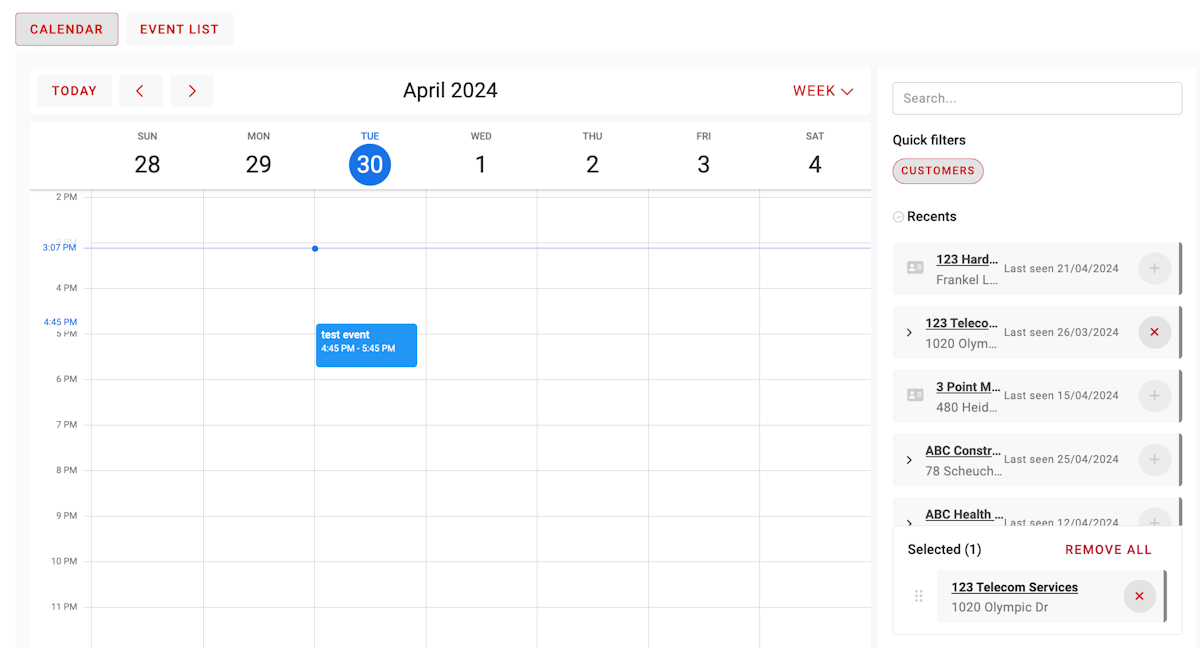Click the contact card icon for 3 Point M...
This screenshot has width=1200, height=648.
click(x=915, y=395)
